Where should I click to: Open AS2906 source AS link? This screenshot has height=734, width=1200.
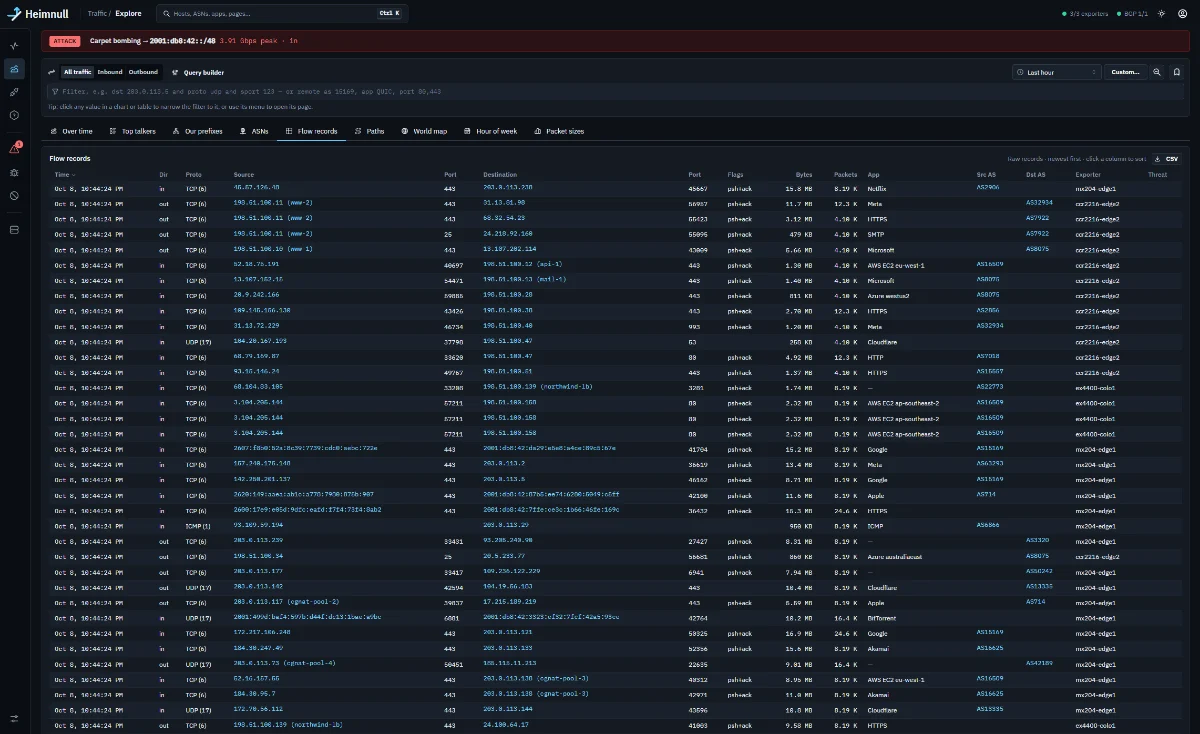988,187
